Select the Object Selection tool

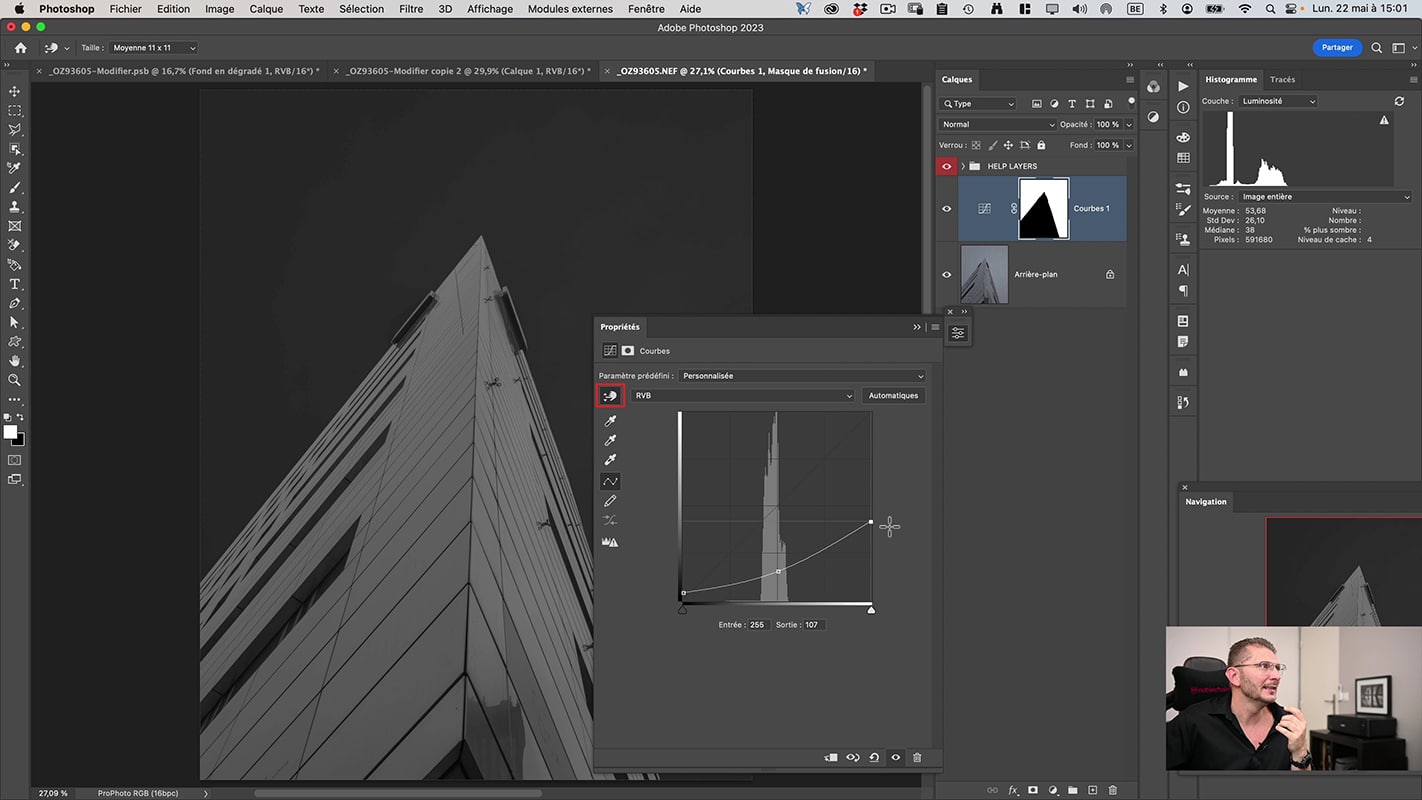[x=15, y=149]
